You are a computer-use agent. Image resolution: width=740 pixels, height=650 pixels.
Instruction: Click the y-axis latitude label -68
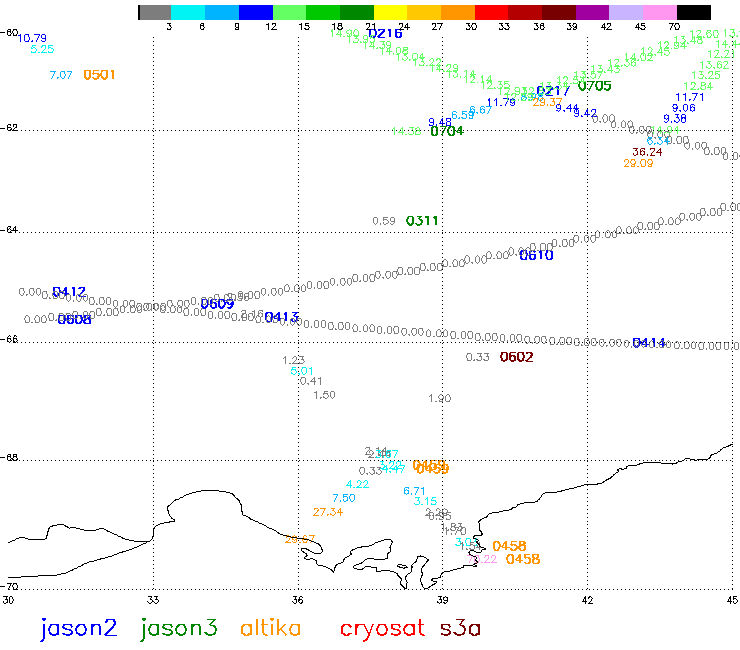(9, 458)
